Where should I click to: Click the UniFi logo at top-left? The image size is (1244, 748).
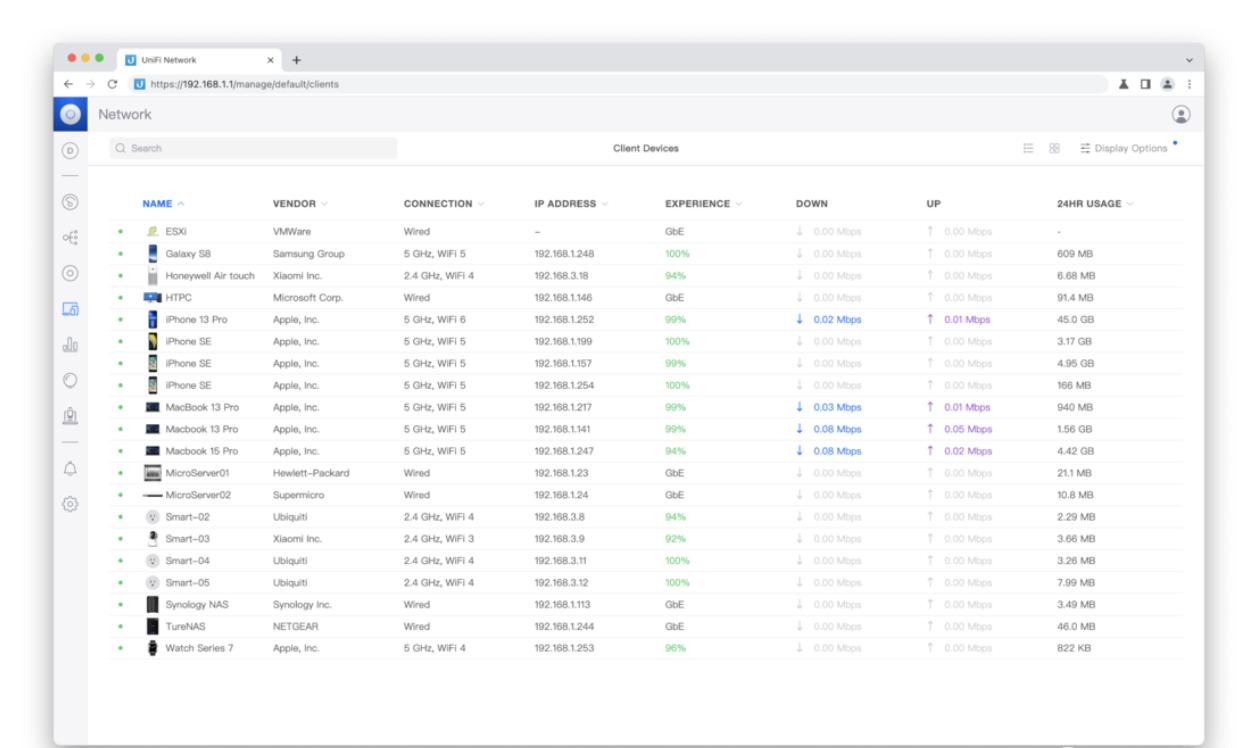70,115
